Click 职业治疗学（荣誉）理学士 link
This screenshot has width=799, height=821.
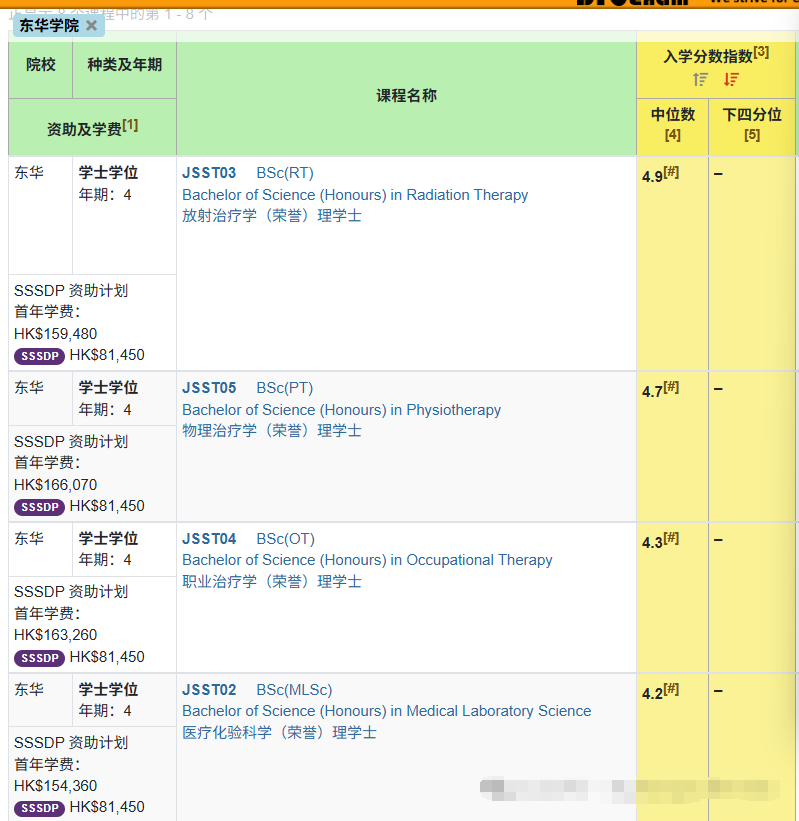coord(272,582)
